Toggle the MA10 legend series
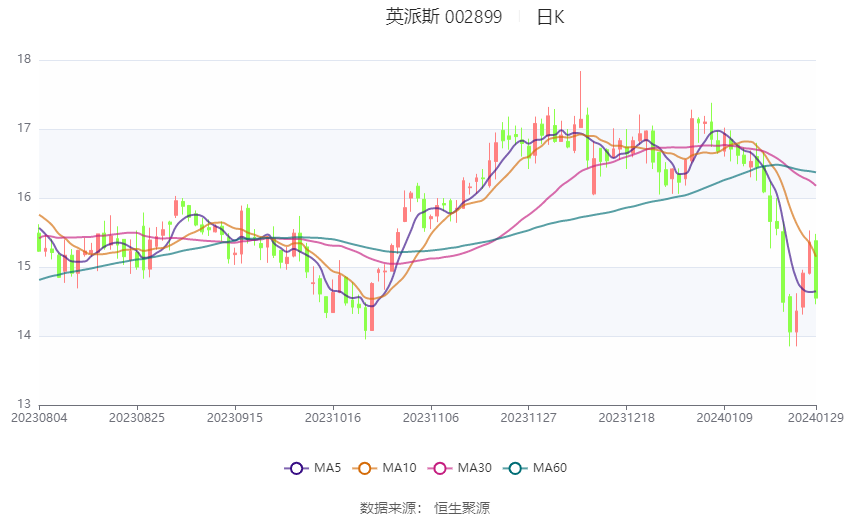Viewport: 850px width, 516px height. pyautogui.click(x=384, y=468)
